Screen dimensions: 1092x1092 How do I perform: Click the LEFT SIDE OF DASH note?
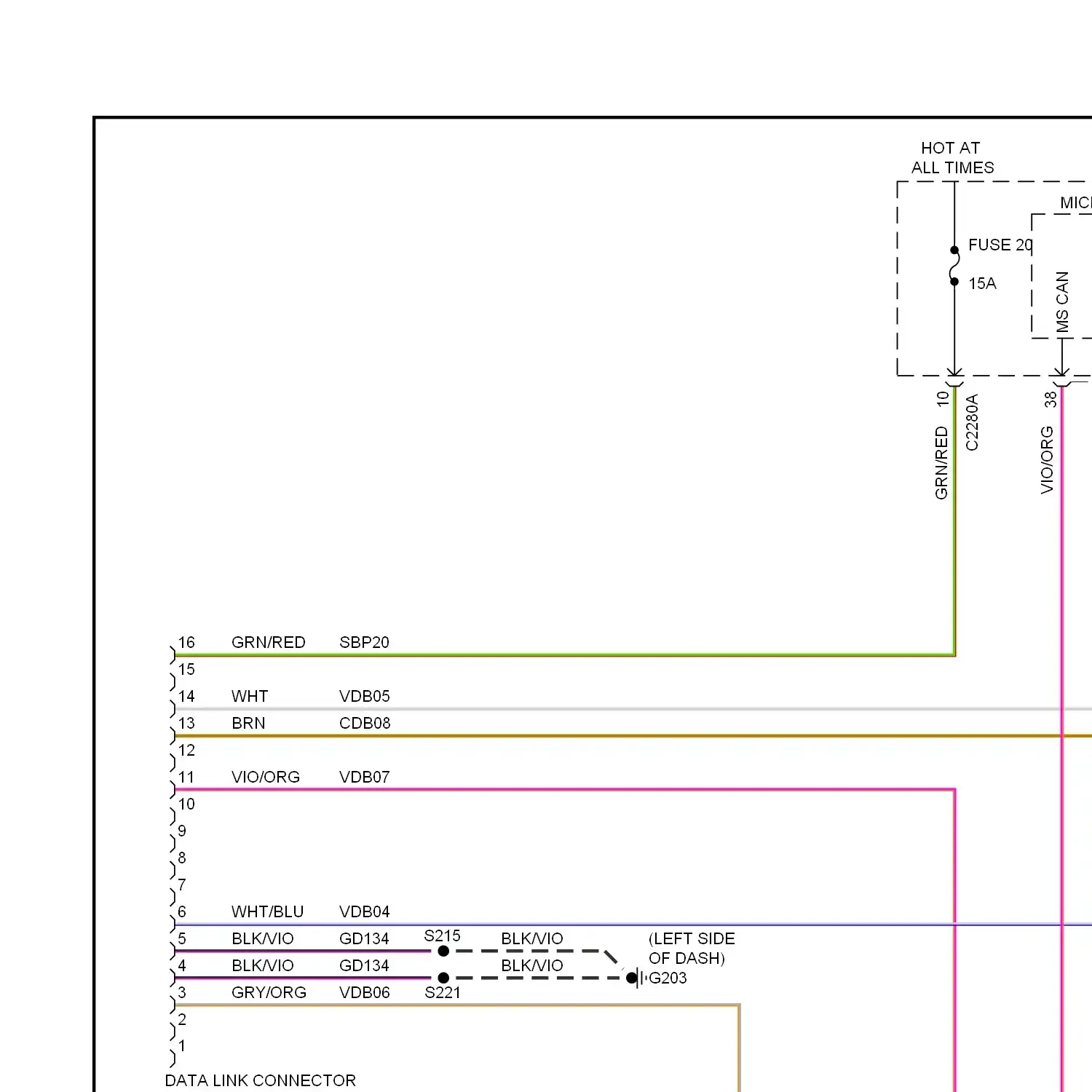[x=692, y=949]
